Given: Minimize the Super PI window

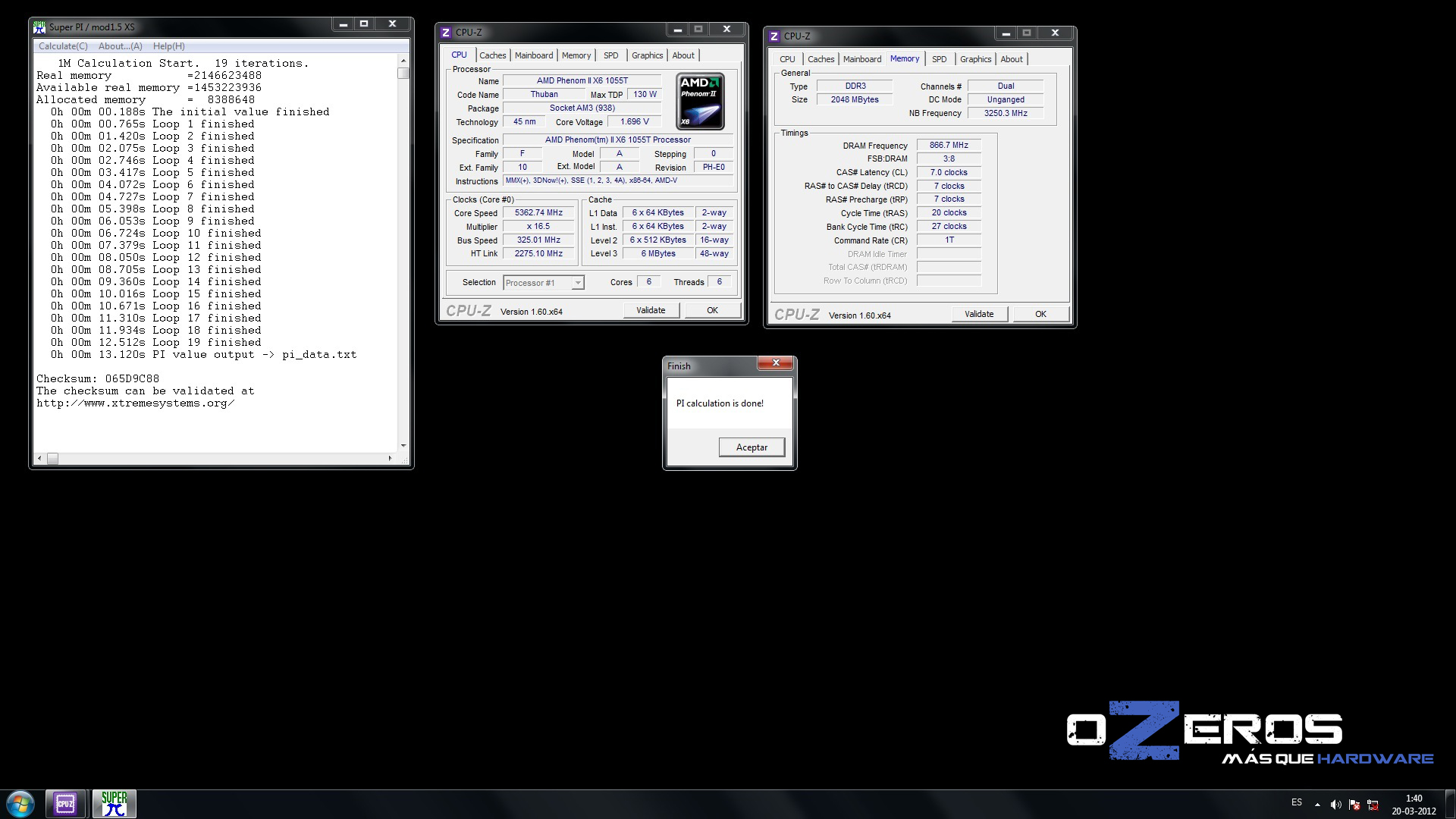Looking at the screenshot, I should (344, 24).
